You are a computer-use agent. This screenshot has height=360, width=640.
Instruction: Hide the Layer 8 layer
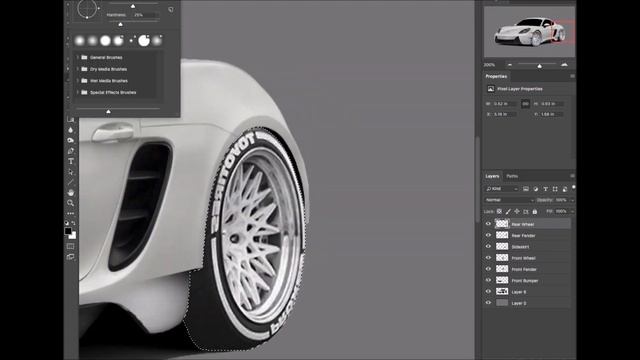click(488, 291)
